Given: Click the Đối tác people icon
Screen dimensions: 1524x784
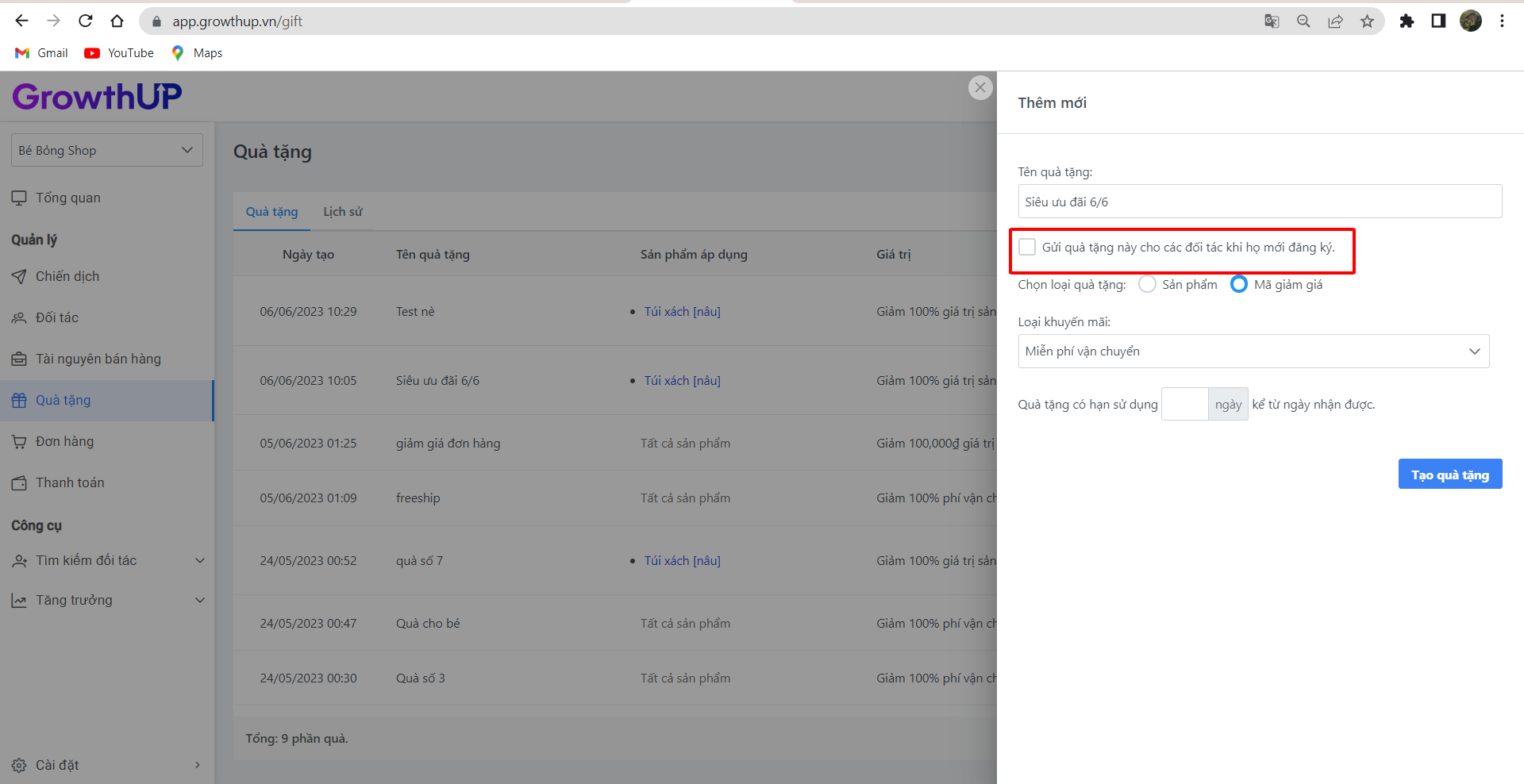Looking at the screenshot, I should tap(19, 317).
